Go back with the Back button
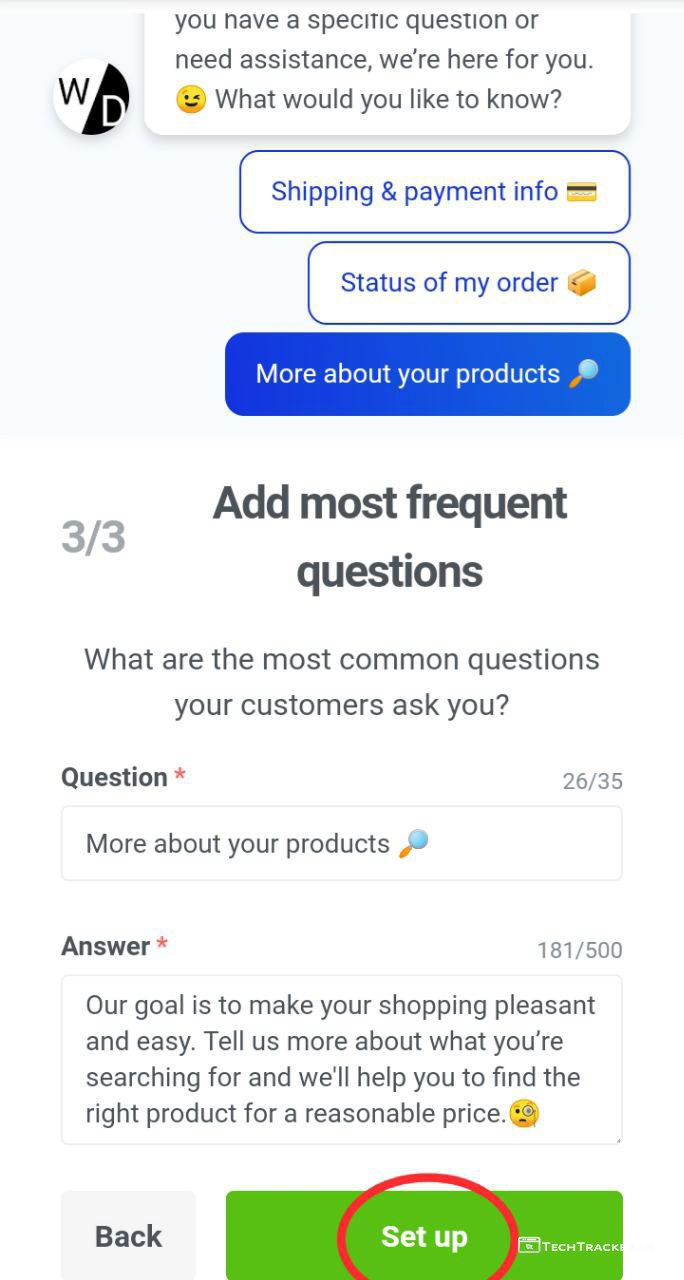 pyautogui.click(x=128, y=1236)
